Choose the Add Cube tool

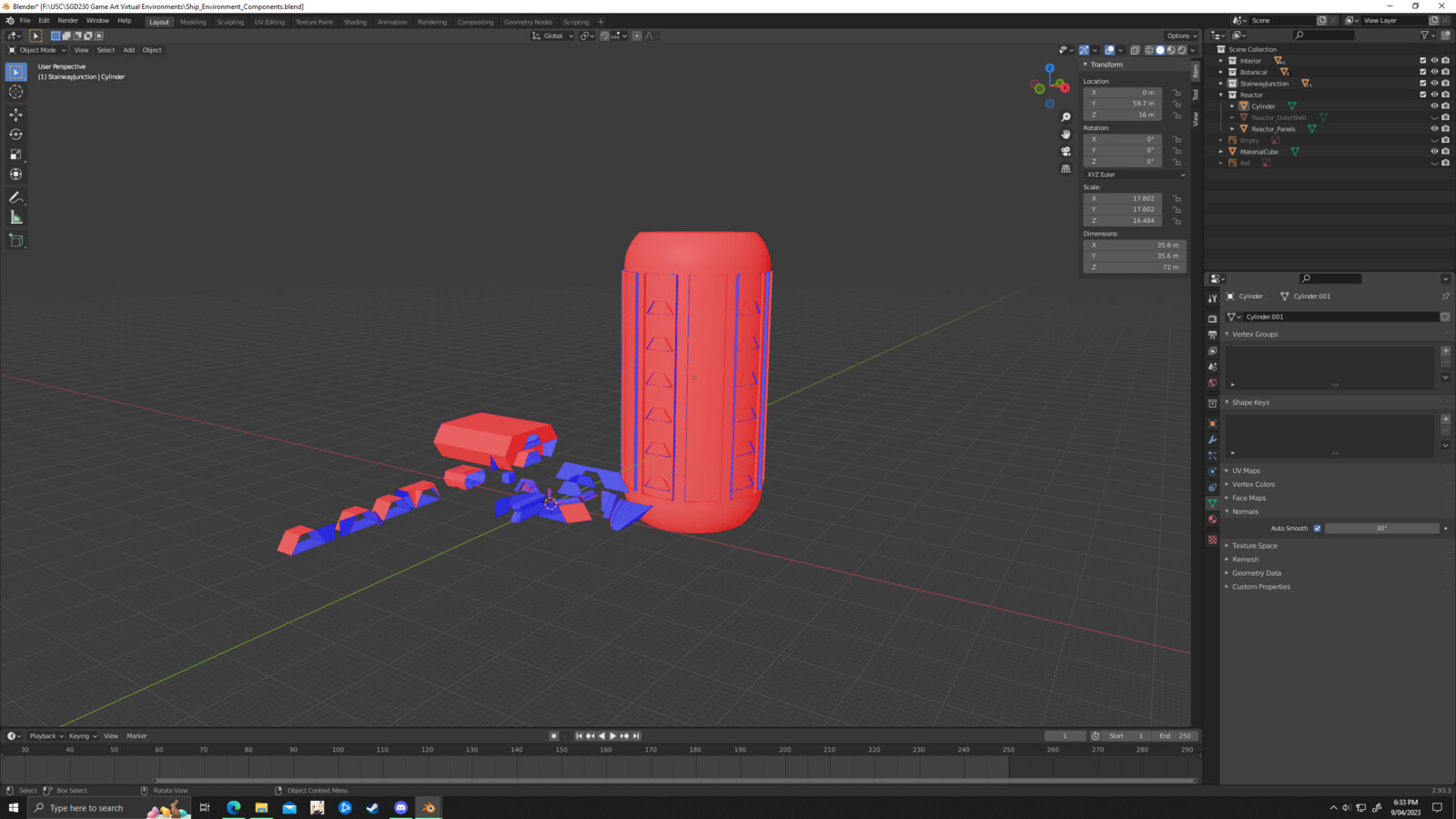point(16,240)
